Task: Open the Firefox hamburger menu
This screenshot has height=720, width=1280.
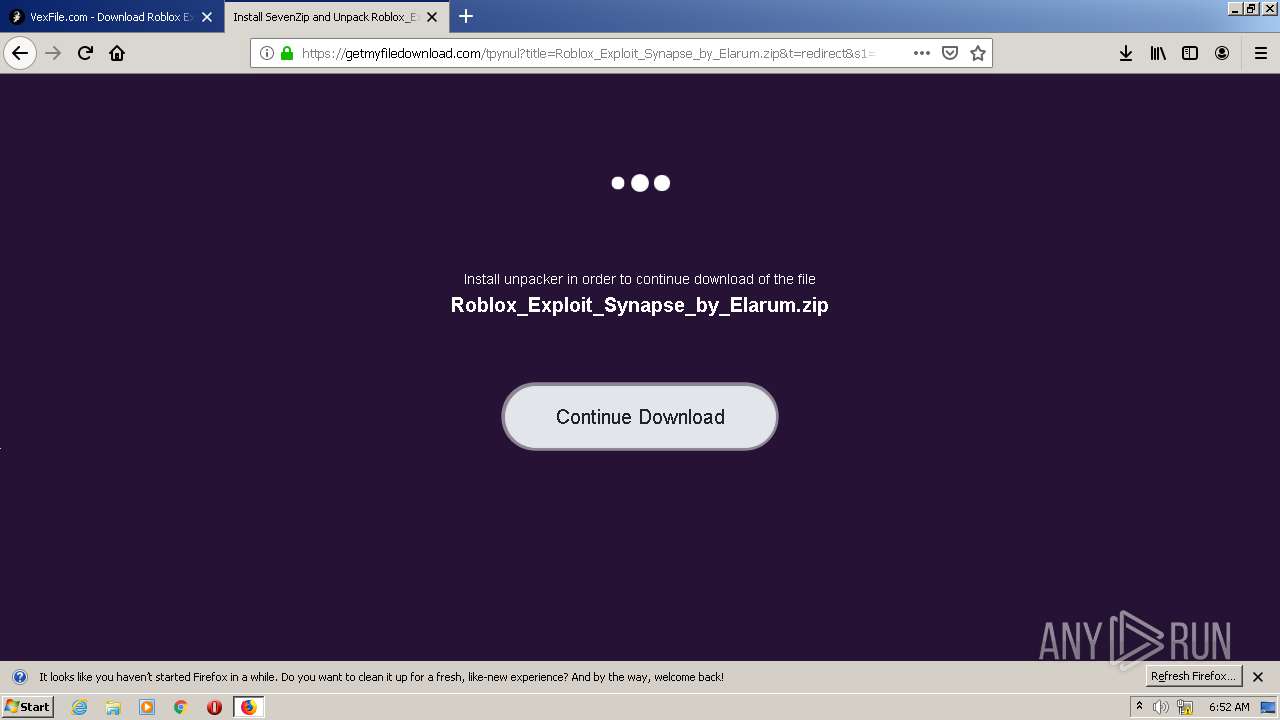Action: point(1260,53)
